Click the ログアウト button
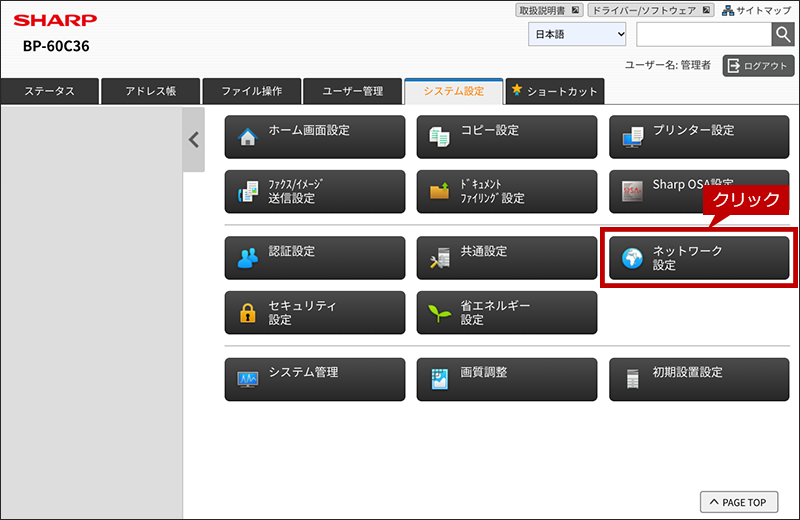800x520 pixels. pyautogui.click(x=758, y=66)
